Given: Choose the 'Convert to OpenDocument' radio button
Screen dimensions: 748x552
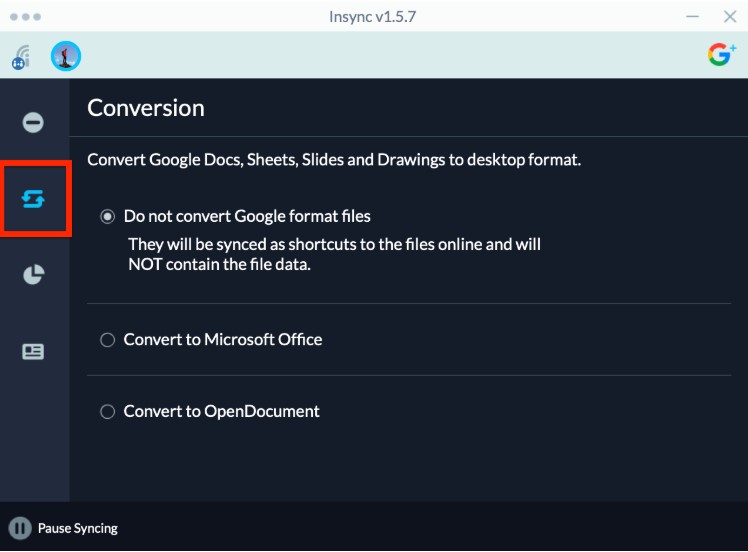Looking at the screenshot, I should coord(108,412).
